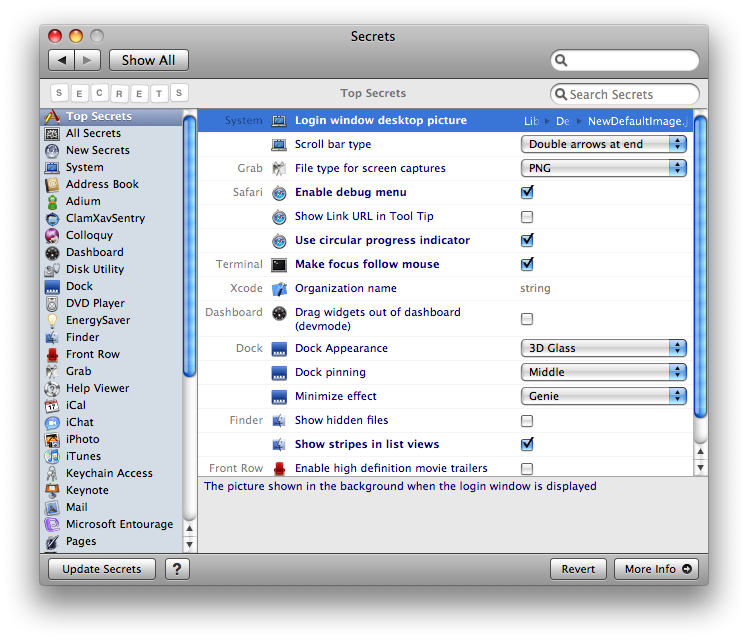The height and width of the screenshot is (640, 748).
Task: Select Login window desktop picture row
Action: point(445,120)
